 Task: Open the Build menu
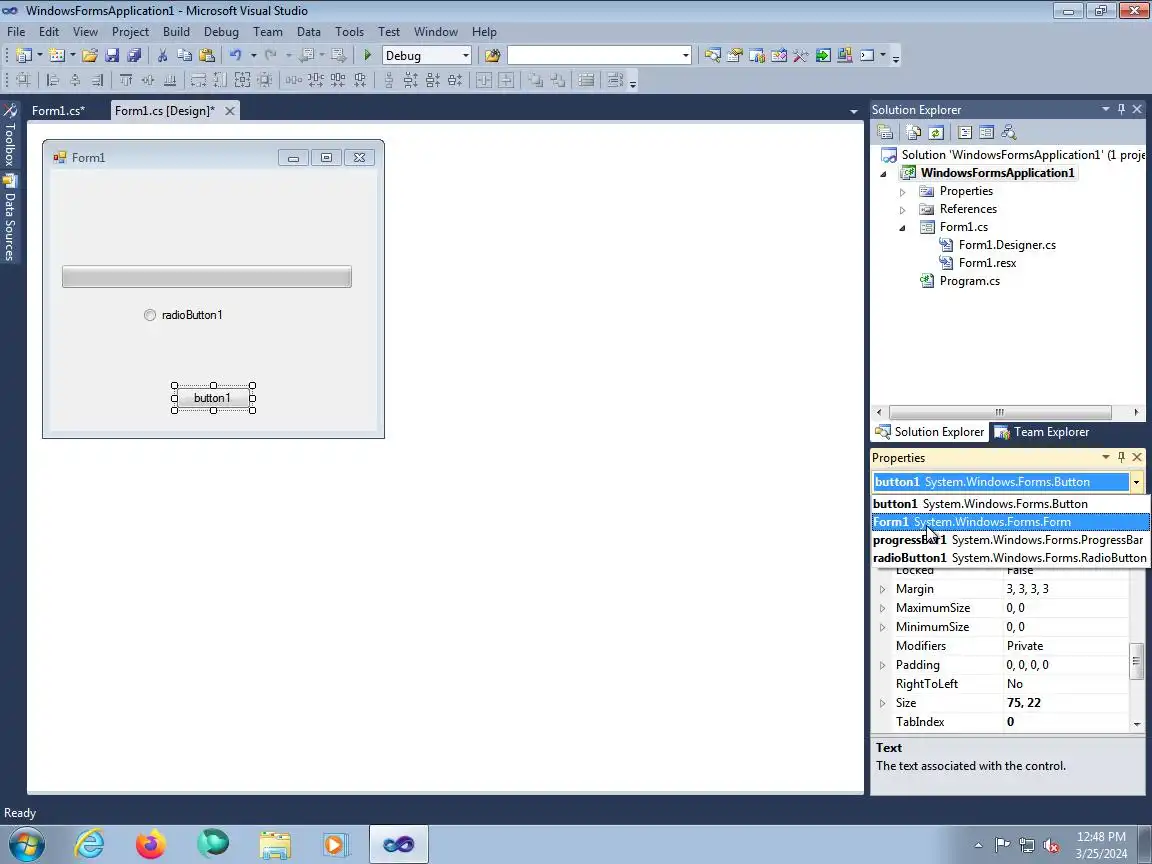pos(176,32)
